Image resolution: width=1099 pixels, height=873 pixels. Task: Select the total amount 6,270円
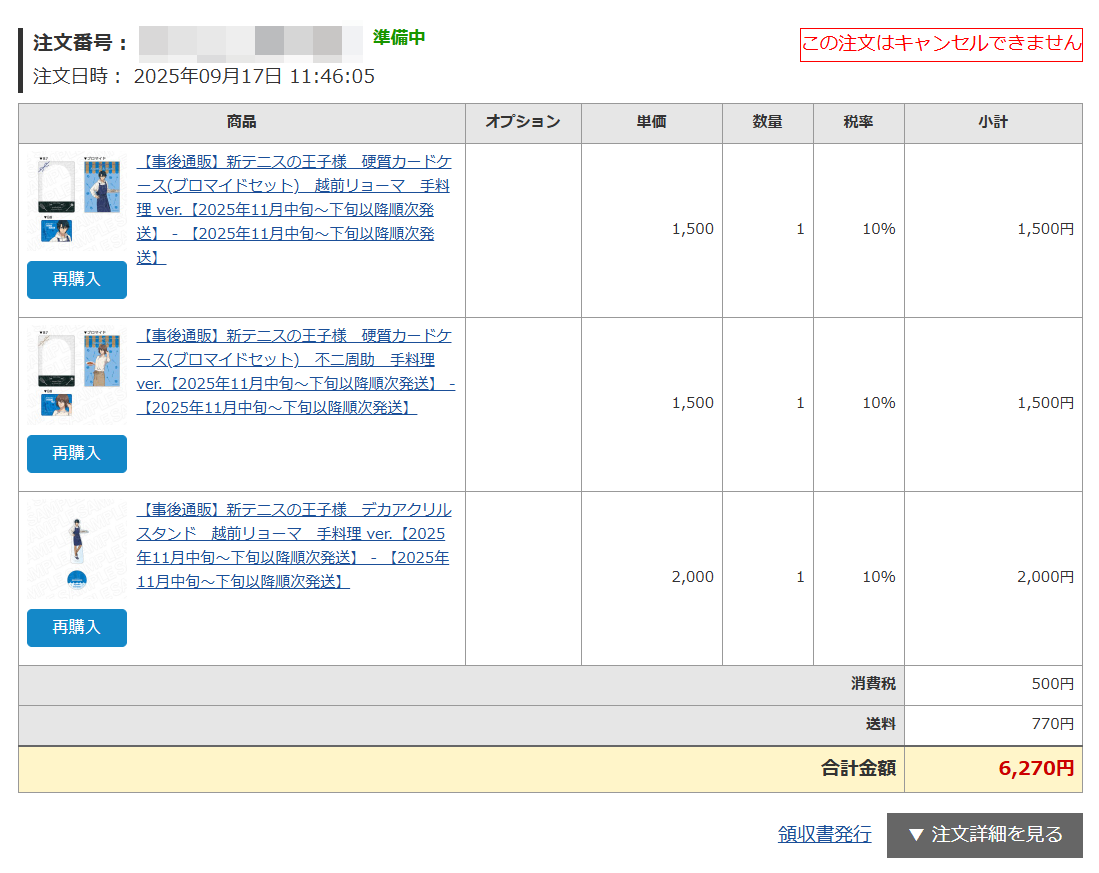click(x=1036, y=769)
